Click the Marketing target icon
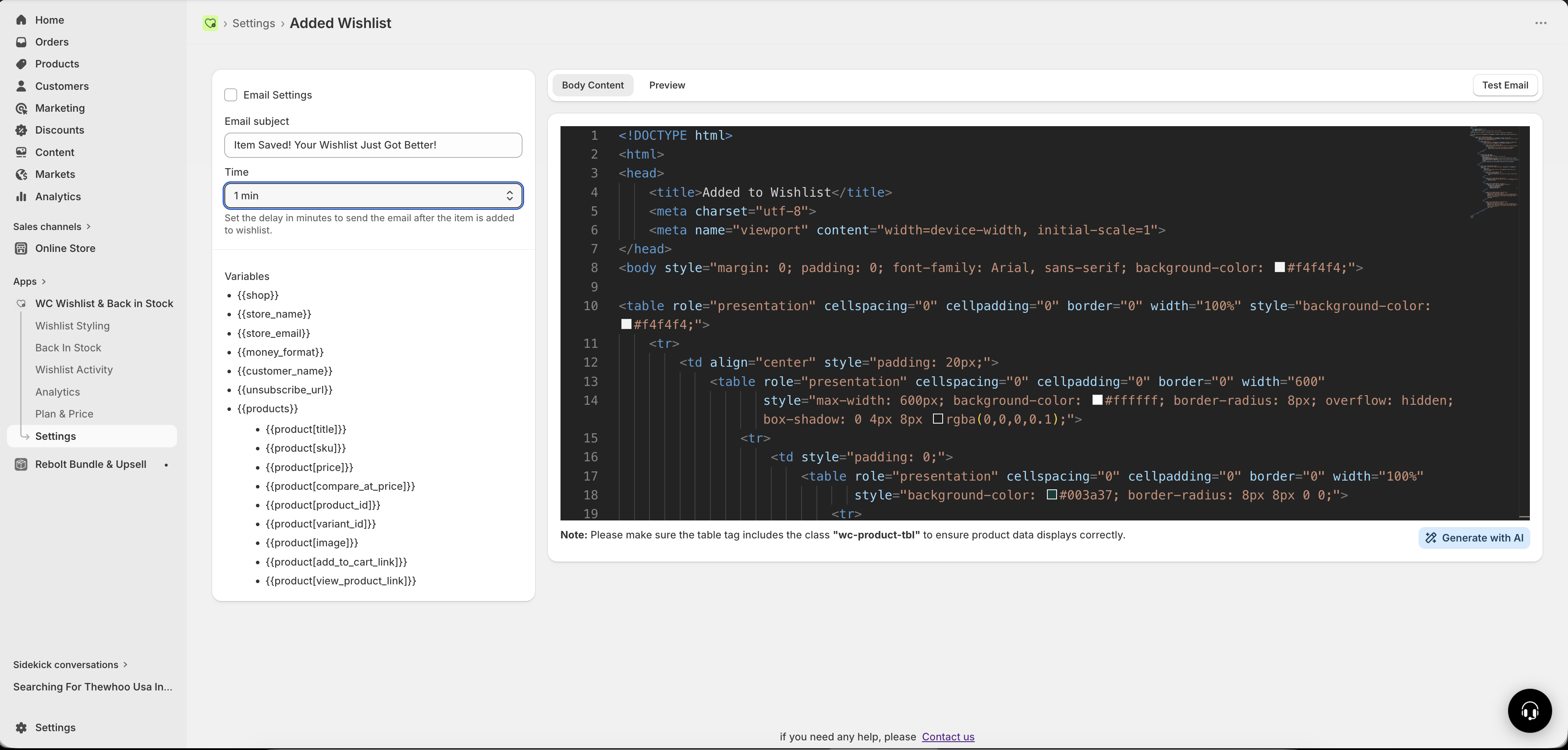Image resolution: width=1568 pixels, height=750 pixels. coord(21,108)
